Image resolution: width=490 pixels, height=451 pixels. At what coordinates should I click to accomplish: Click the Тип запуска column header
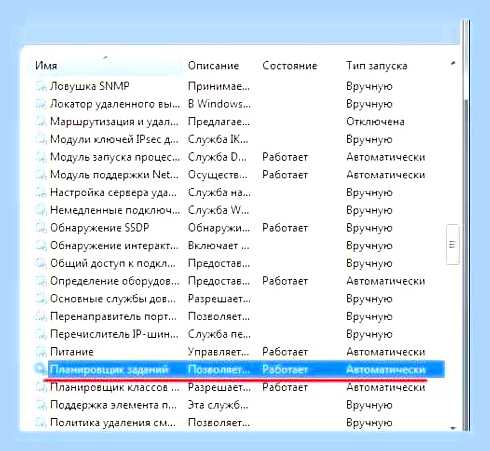376,66
